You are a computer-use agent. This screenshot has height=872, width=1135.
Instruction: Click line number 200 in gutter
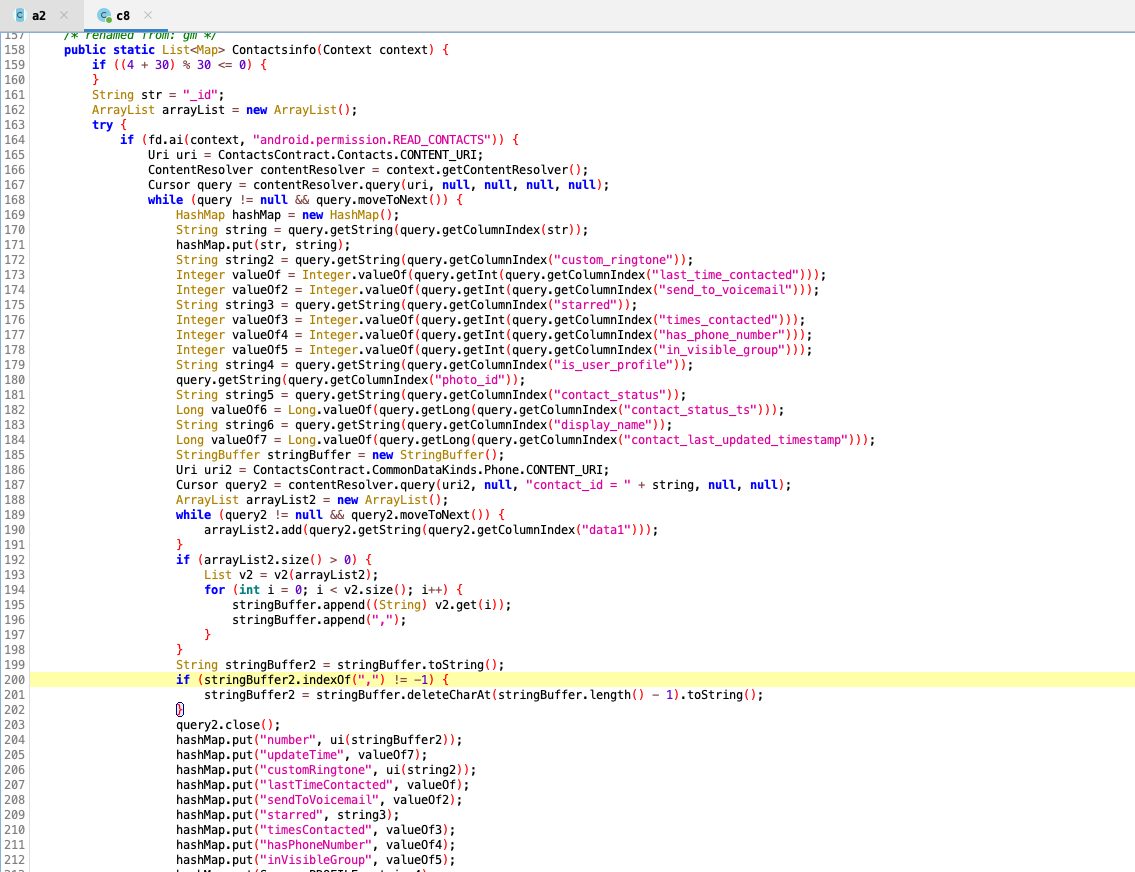(14, 680)
